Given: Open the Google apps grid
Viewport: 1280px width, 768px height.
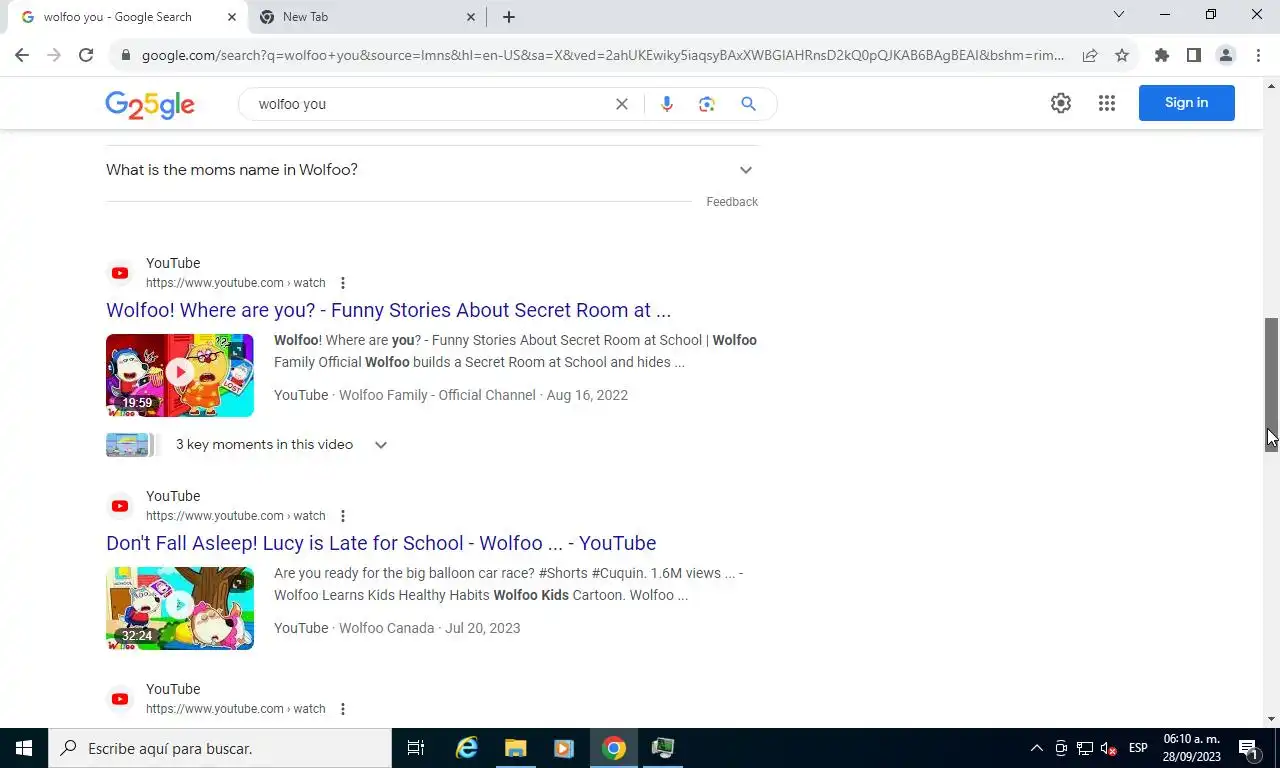Looking at the screenshot, I should click(x=1106, y=103).
